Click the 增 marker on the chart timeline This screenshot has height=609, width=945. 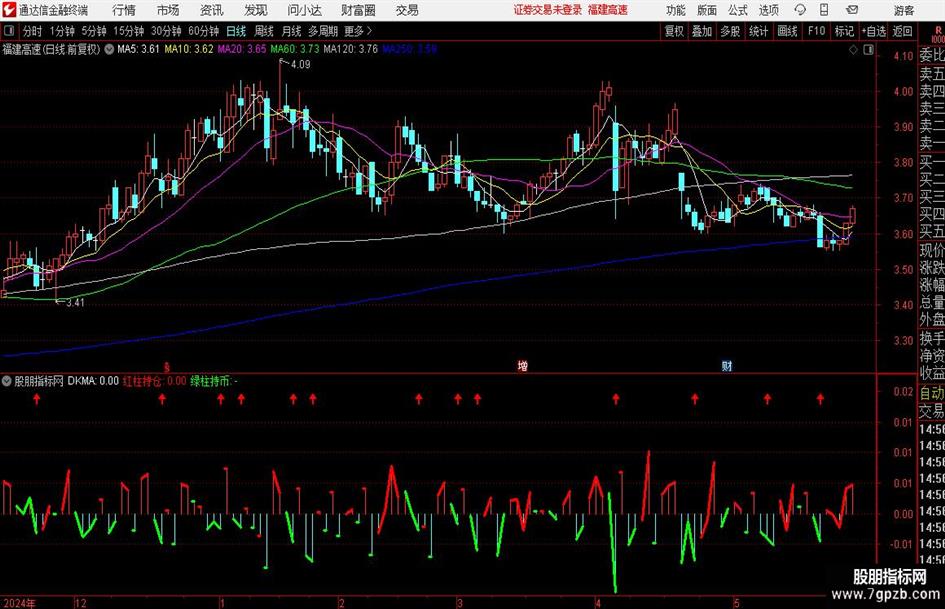coord(523,365)
